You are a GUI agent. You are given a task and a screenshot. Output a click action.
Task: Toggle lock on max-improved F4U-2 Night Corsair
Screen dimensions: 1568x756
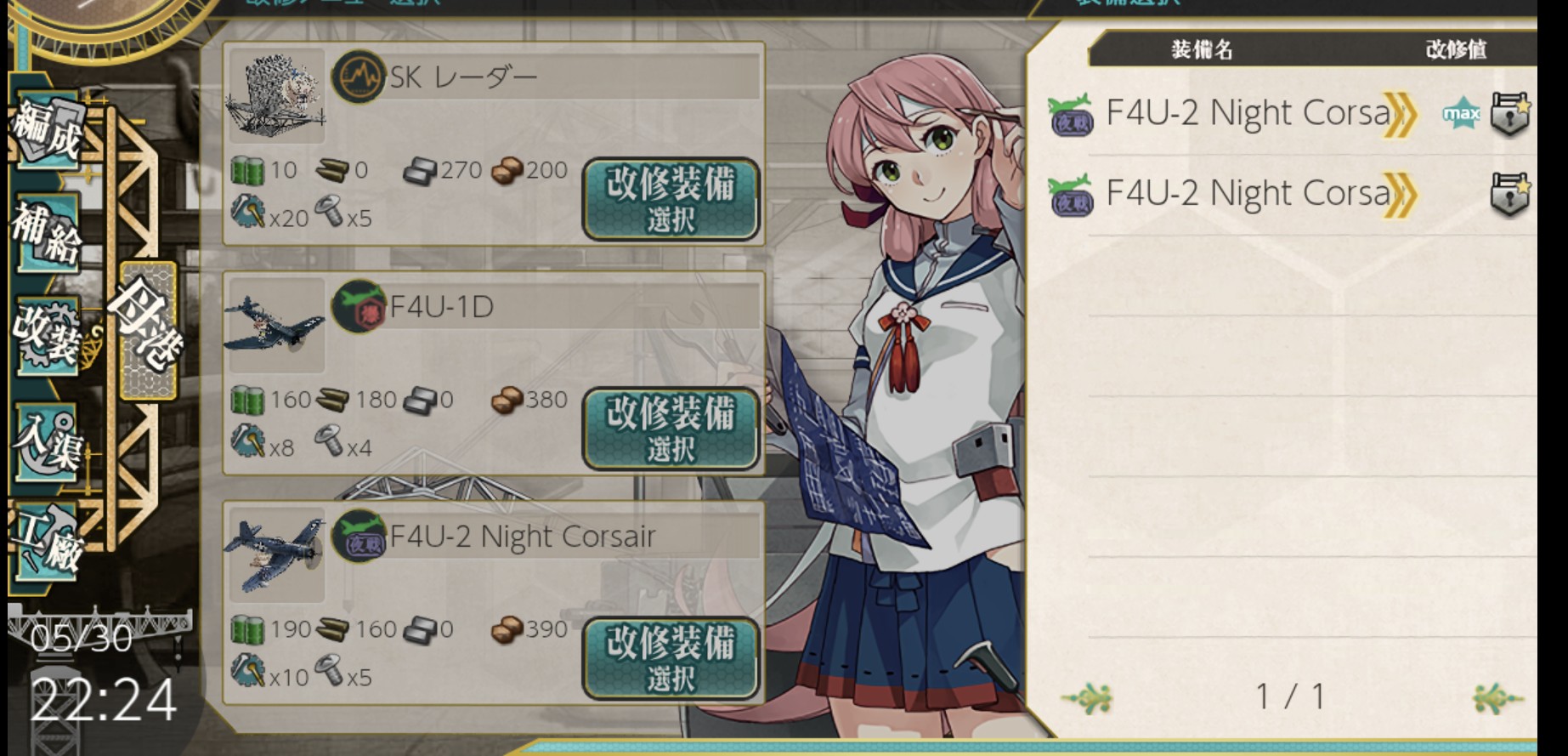click(1510, 114)
